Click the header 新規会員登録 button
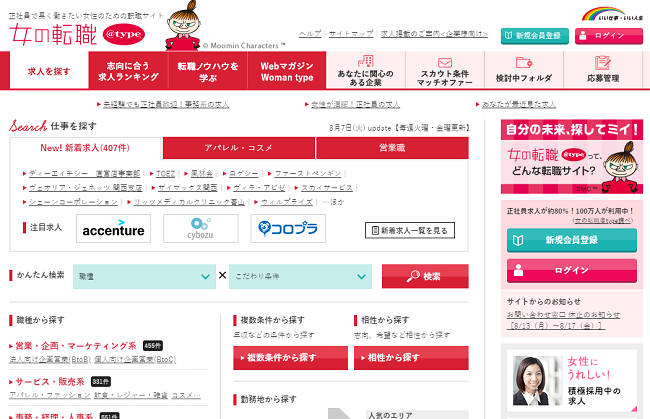Viewport: 650px width, 419px height. [534, 36]
